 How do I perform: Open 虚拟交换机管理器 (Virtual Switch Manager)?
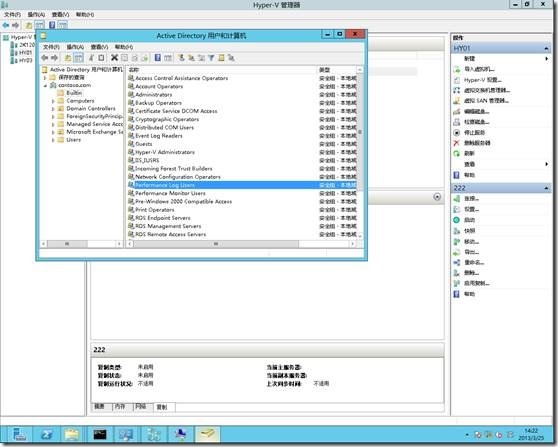point(486,90)
